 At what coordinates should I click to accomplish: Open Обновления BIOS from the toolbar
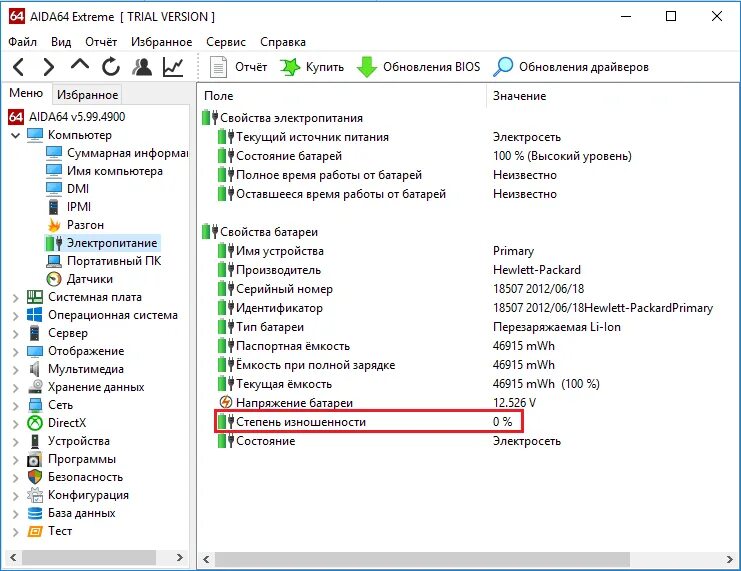click(x=418, y=67)
